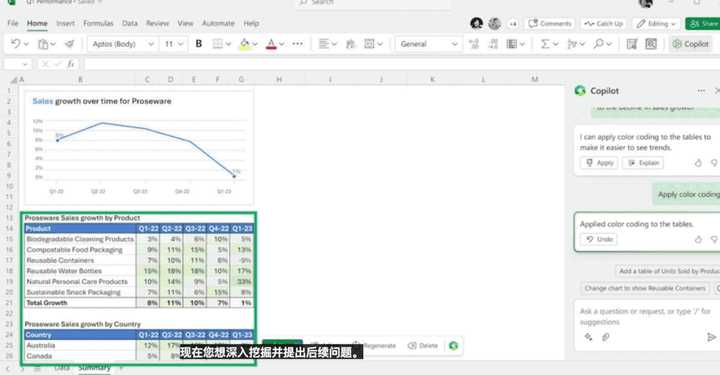Click the 'Total Growth' row label cell
This screenshot has width=720, height=375.
pyautogui.click(x=80, y=303)
